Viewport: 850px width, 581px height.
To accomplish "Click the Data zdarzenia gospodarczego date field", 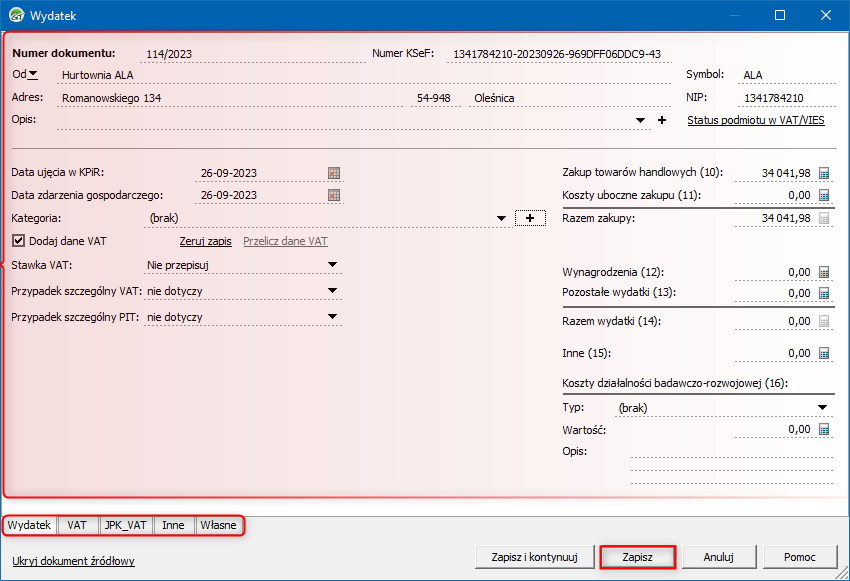I will click(x=260, y=195).
